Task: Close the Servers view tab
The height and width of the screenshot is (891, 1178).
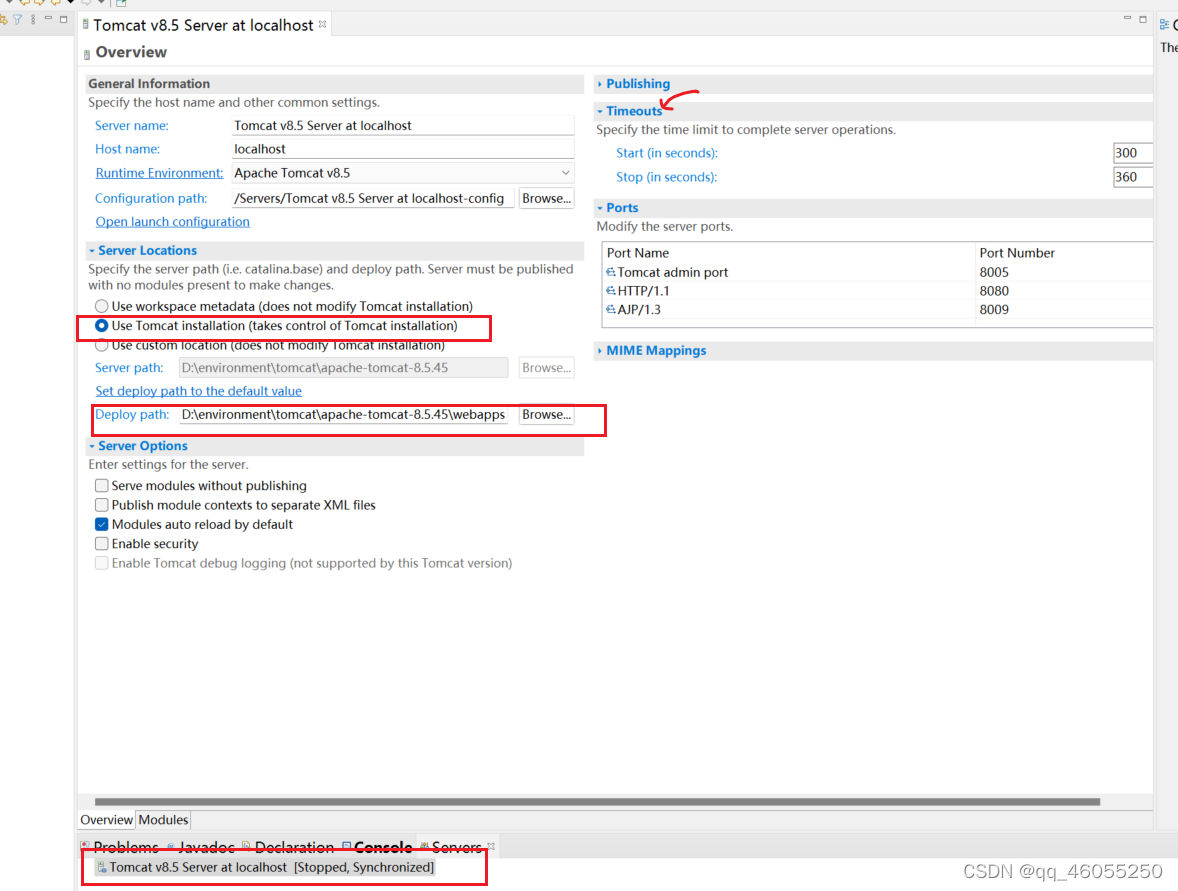Action: tap(491, 847)
